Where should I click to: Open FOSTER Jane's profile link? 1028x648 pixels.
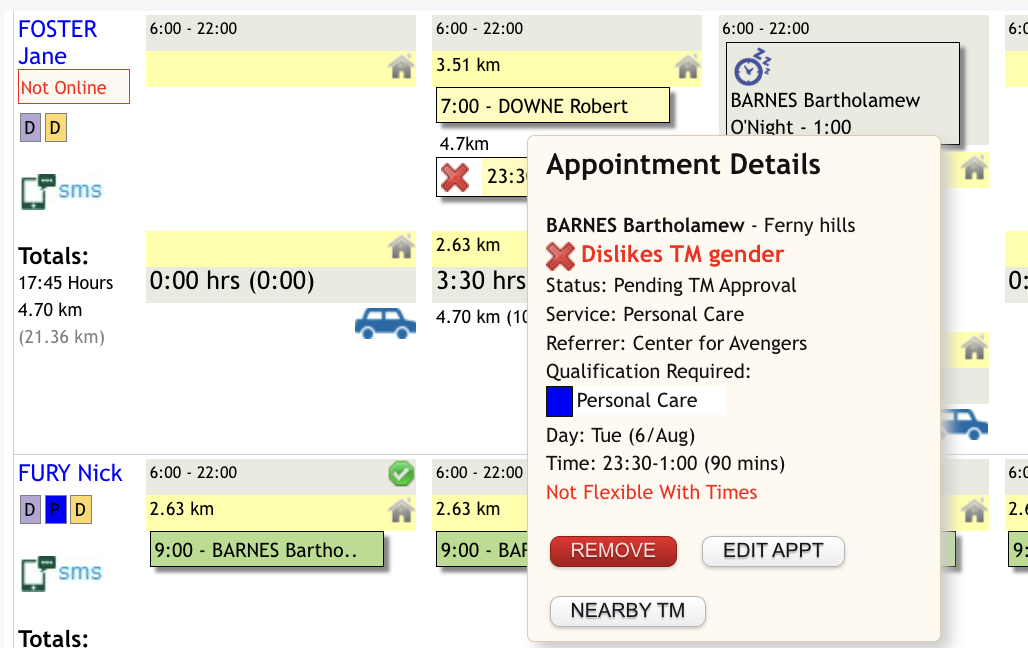pyautogui.click(x=57, y=42)
